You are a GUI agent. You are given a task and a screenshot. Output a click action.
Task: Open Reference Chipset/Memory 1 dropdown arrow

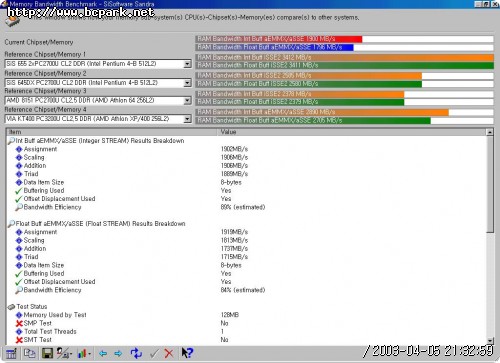click(x=188, y=64)
